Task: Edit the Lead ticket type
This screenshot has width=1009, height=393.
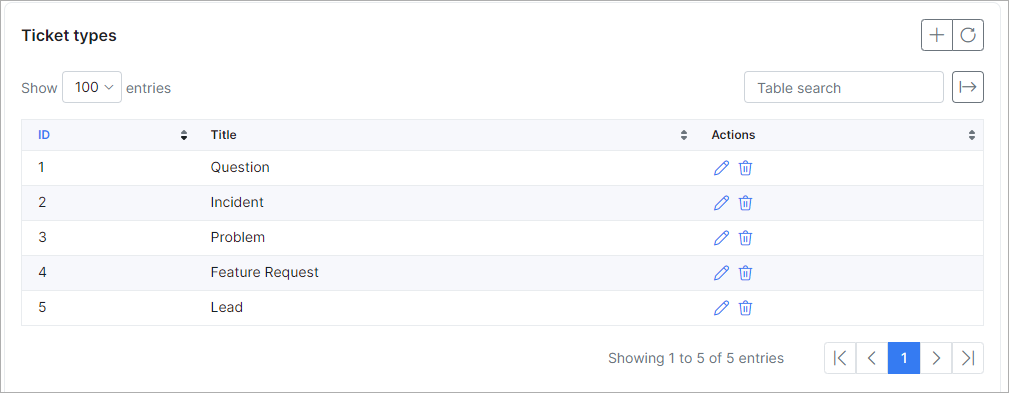Action: click(721, 307)
